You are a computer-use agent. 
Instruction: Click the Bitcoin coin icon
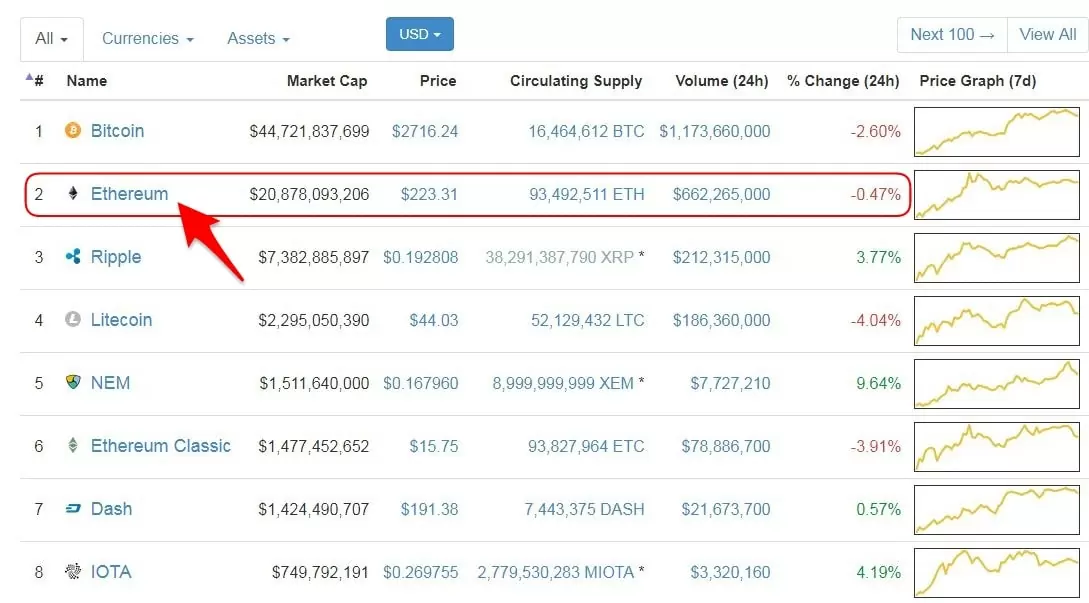tap(73, 130)
